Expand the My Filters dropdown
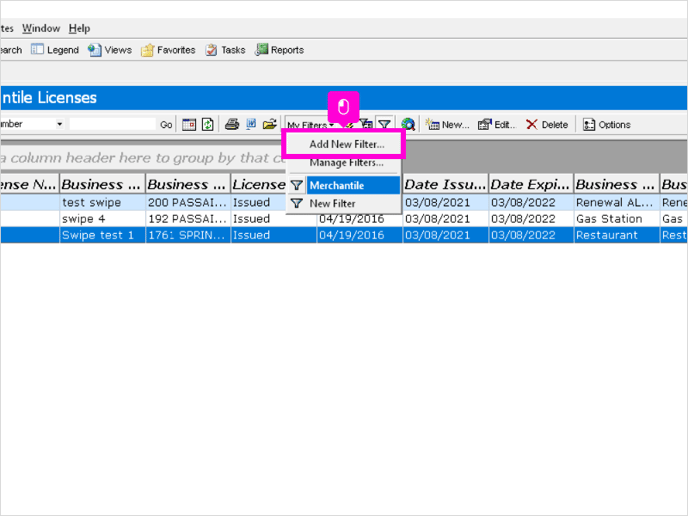 (310, 125)
